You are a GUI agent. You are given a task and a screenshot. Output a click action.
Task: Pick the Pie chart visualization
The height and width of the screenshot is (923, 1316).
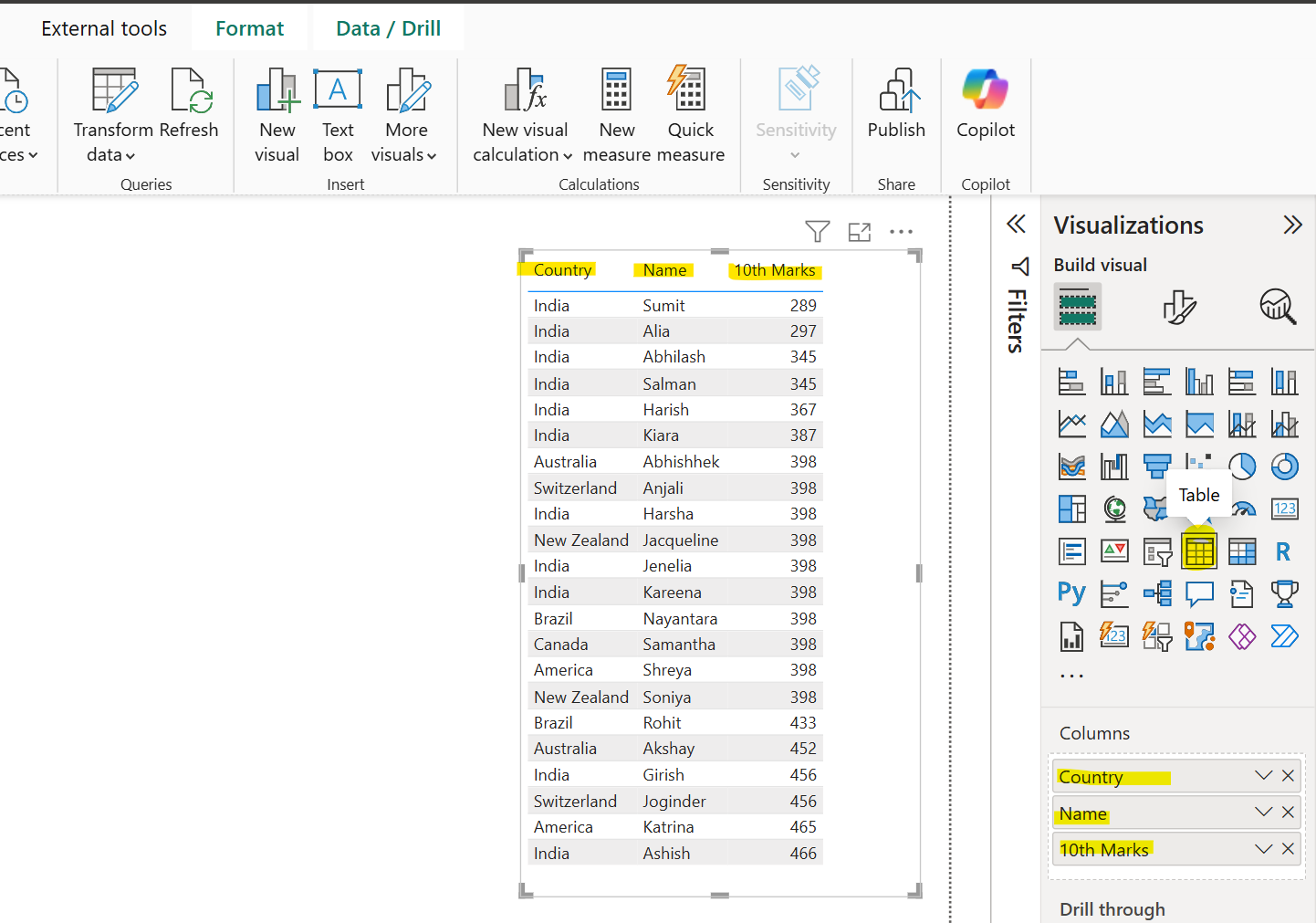tap(1242, 466)
